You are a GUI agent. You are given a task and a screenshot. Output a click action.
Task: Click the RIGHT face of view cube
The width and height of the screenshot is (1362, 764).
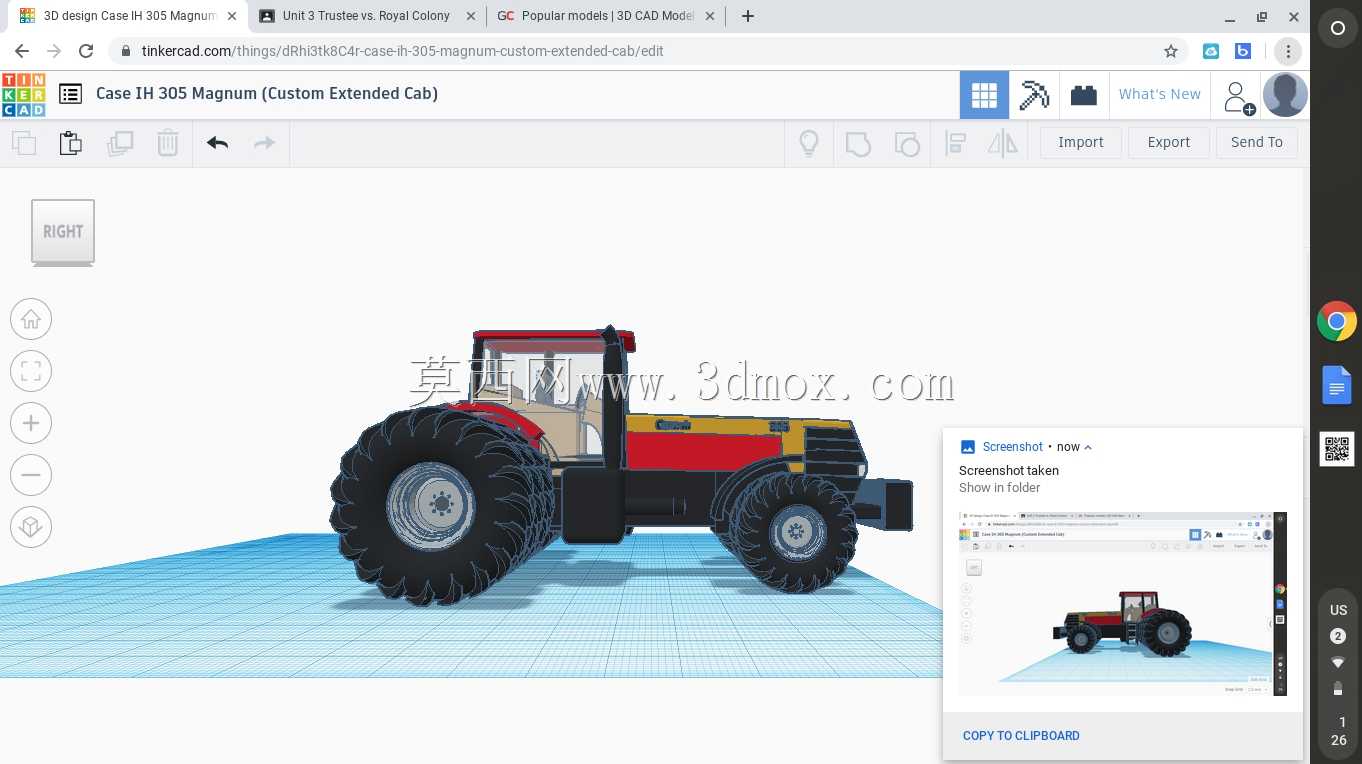point(63,231)
